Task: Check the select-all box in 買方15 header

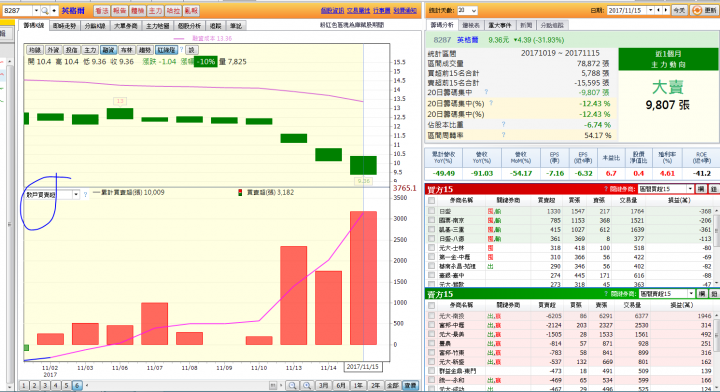Action: [431, 201]
